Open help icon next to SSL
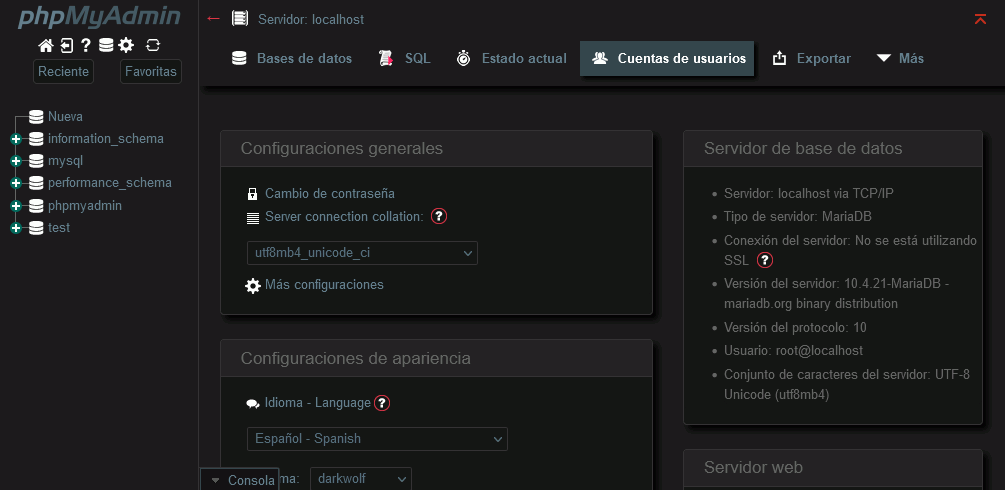Viewport: 1005px width, 490px height. tap(765, 260)
